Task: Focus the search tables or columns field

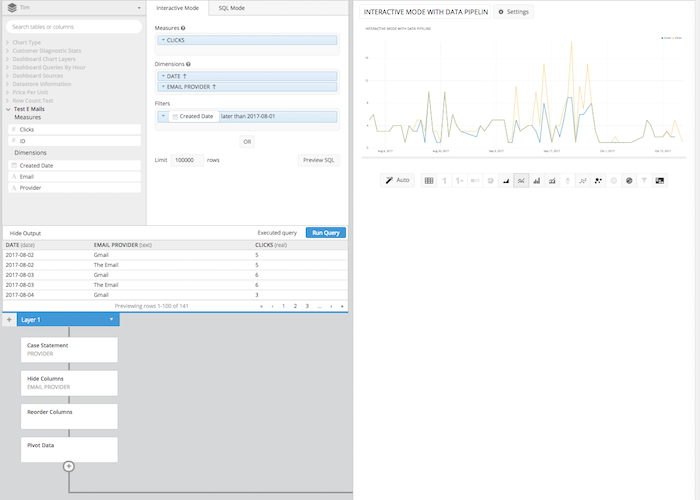Action: pos(74,27)
